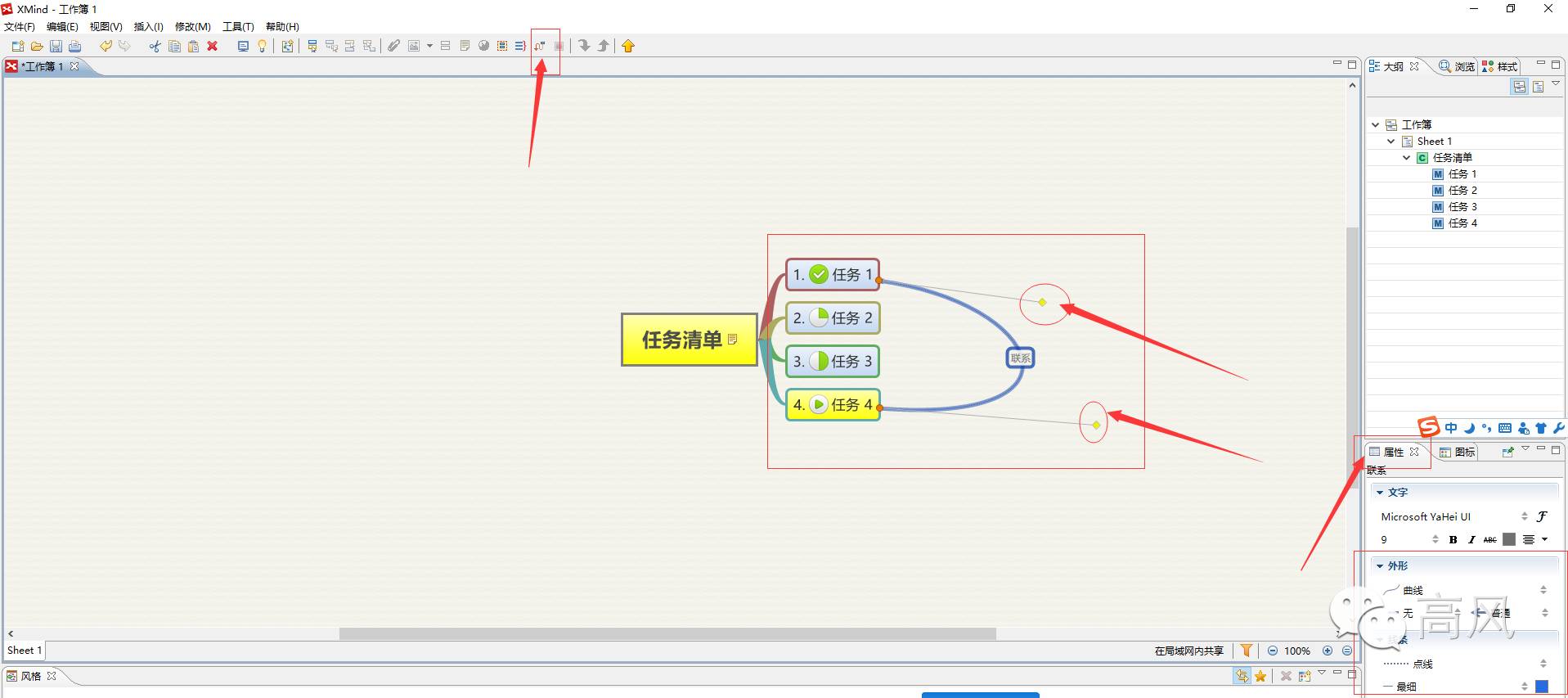1568x698 pixels.
Task: Close the 工作簿 1 editor tab
Action: point(74,66)
